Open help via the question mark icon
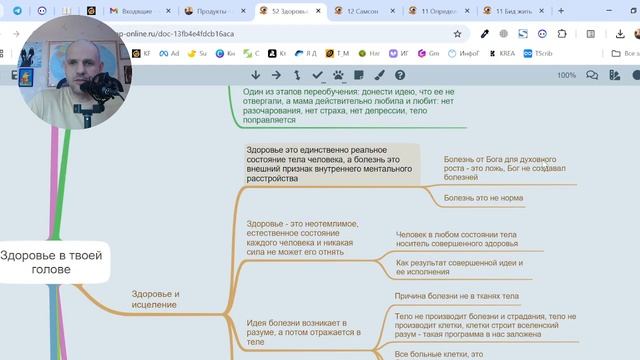 point(400,75)
